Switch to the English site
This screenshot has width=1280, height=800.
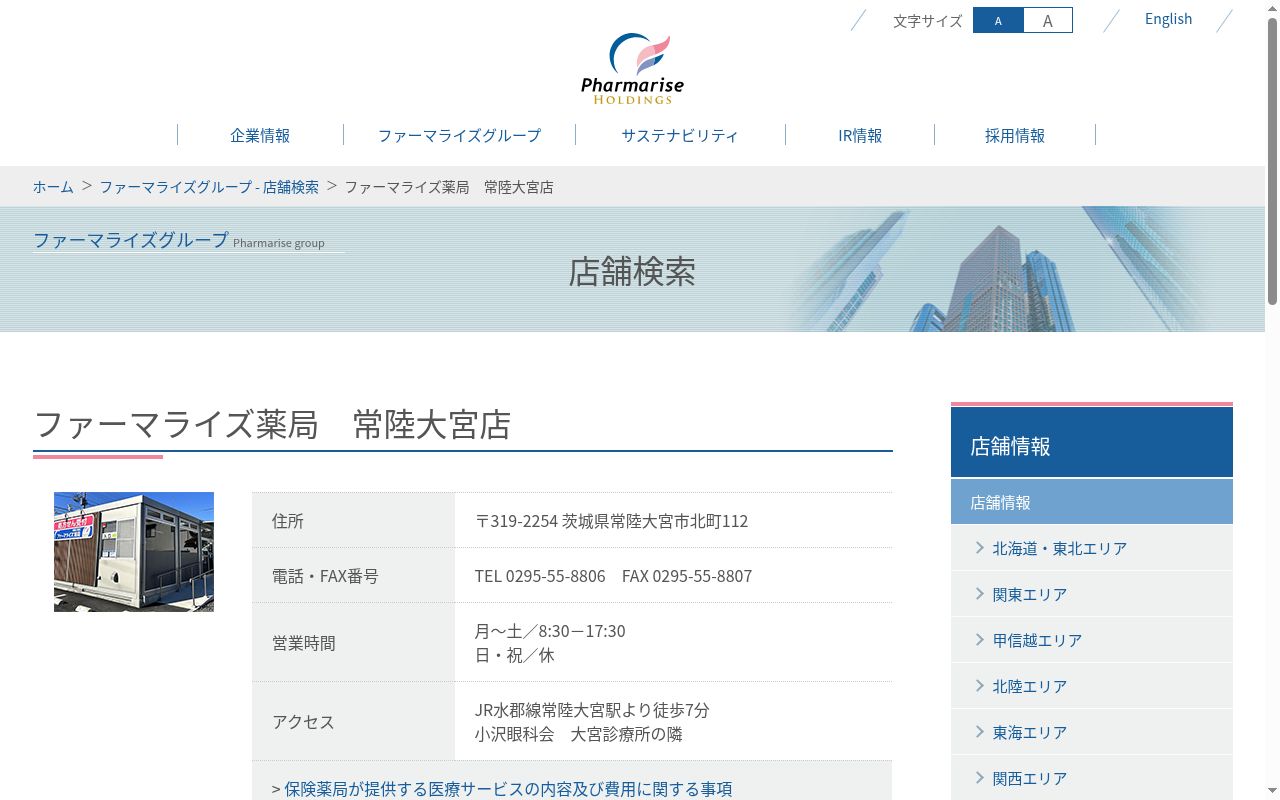1168,19
